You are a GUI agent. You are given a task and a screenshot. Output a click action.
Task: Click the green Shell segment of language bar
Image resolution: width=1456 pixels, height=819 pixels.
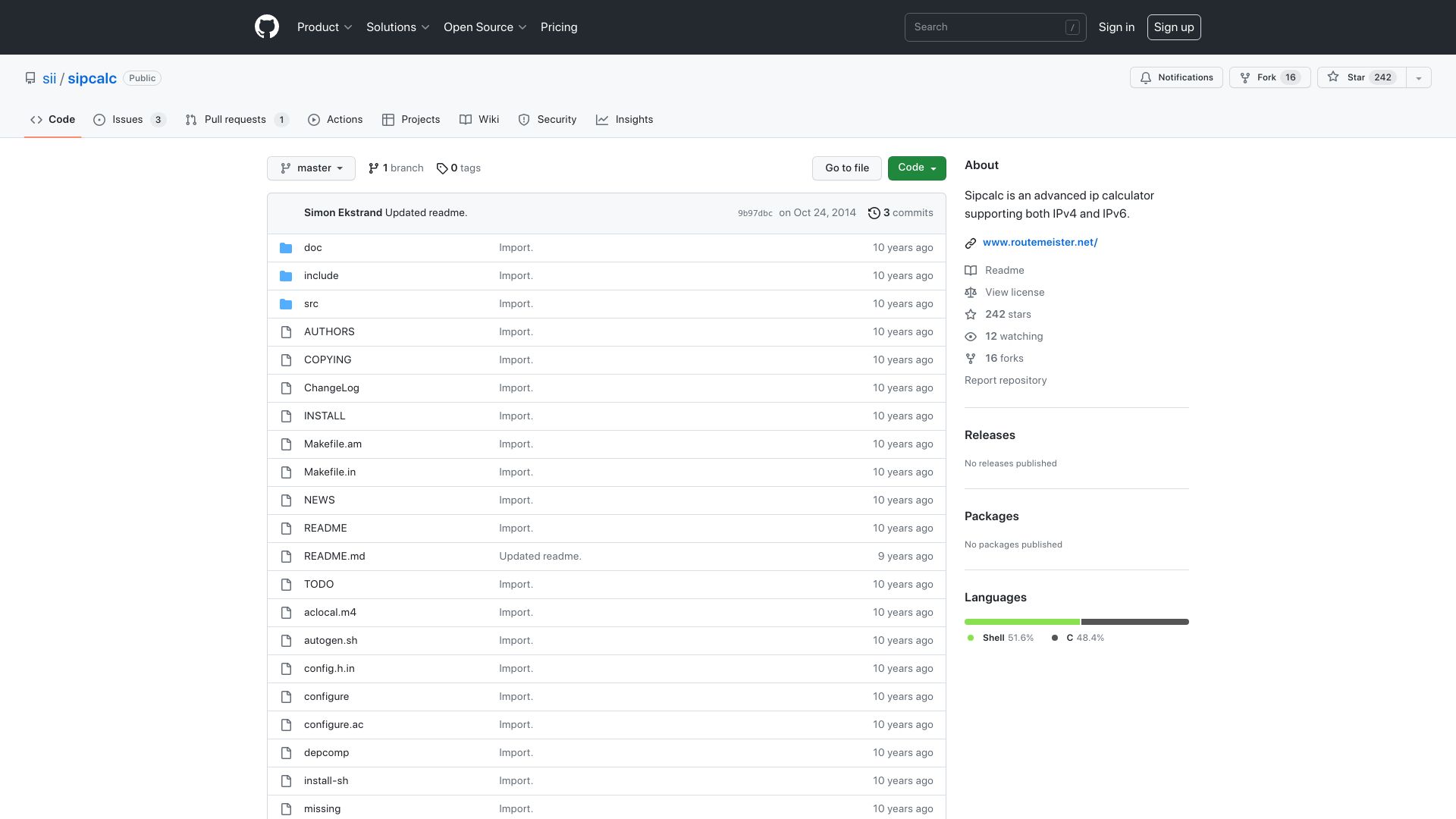tap(1022, 622)
